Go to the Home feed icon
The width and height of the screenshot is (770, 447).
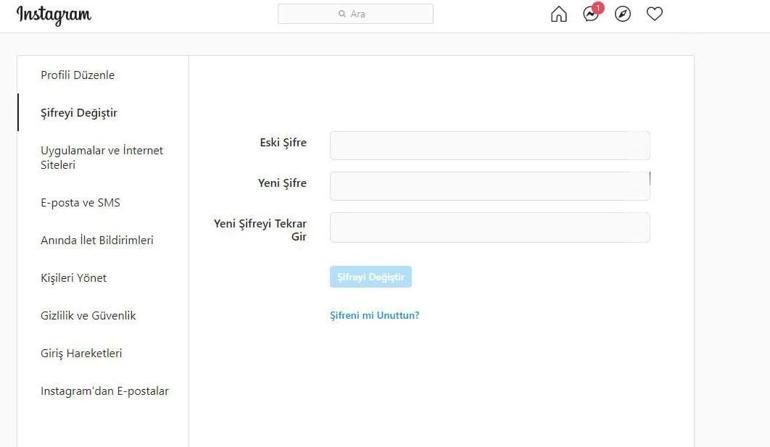click(x=559, y=14)
